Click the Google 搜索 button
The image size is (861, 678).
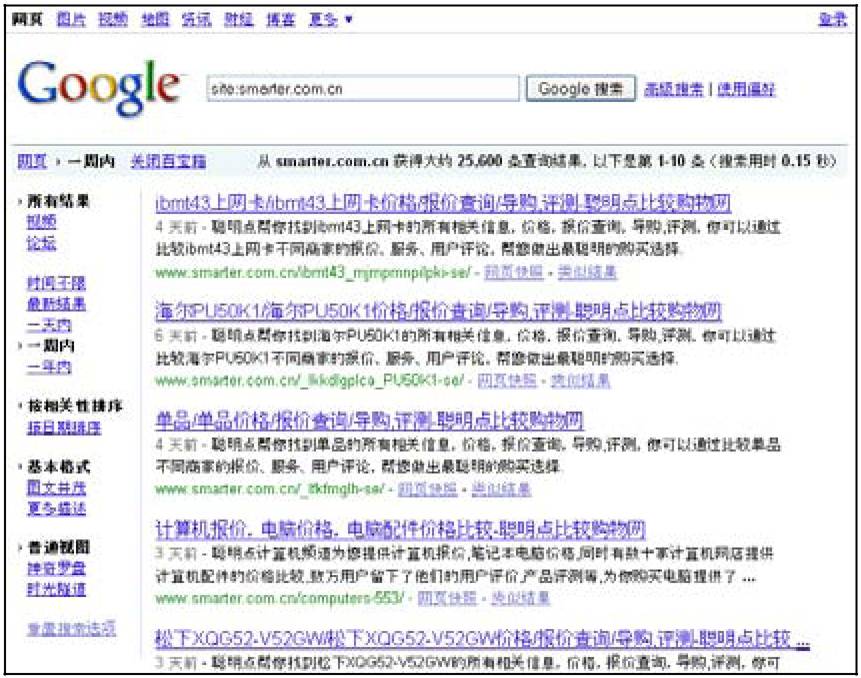point(580,88)
